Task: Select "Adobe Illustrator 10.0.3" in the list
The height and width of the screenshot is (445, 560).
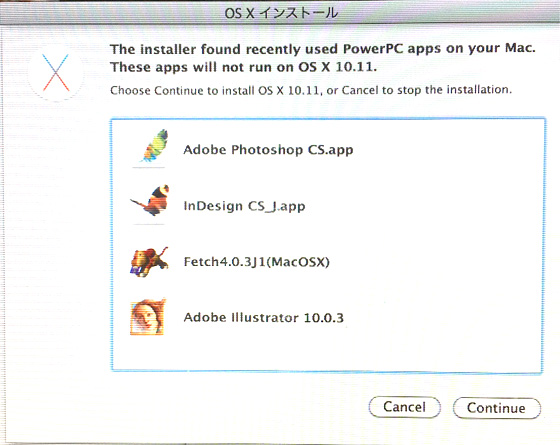Action: (264, 318)
